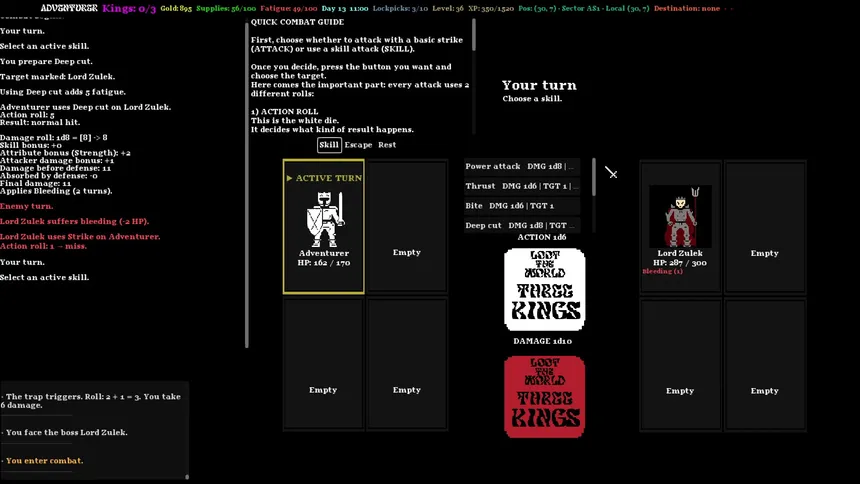Image resolution: width=860 pixels, height=484 pixels.
Task: Click the skill list scrollbar
Action: (x=594, y=178)
